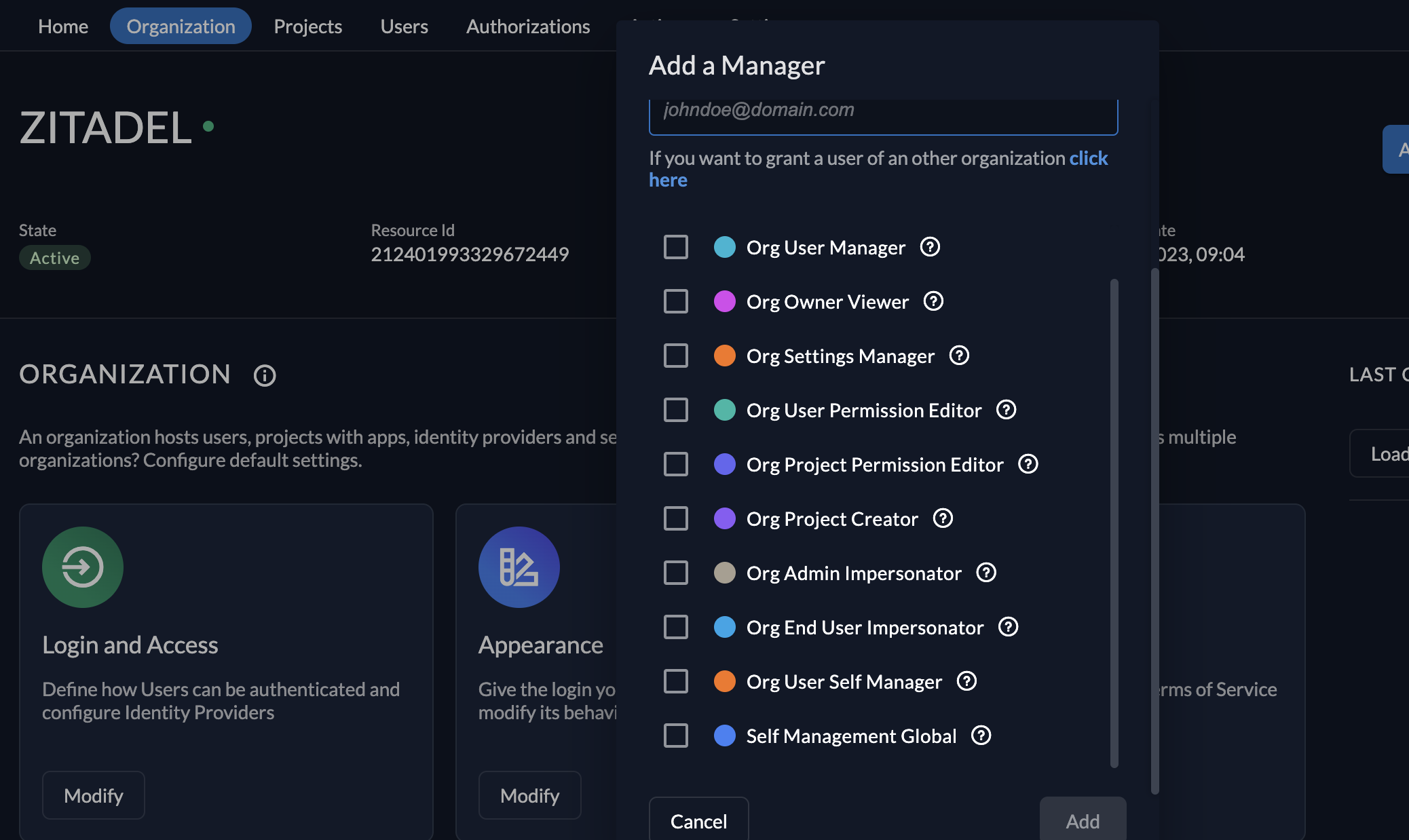Click the ORGANIZATION info icon
Screen dimensions: 1409x840
[x=265, y=375]
